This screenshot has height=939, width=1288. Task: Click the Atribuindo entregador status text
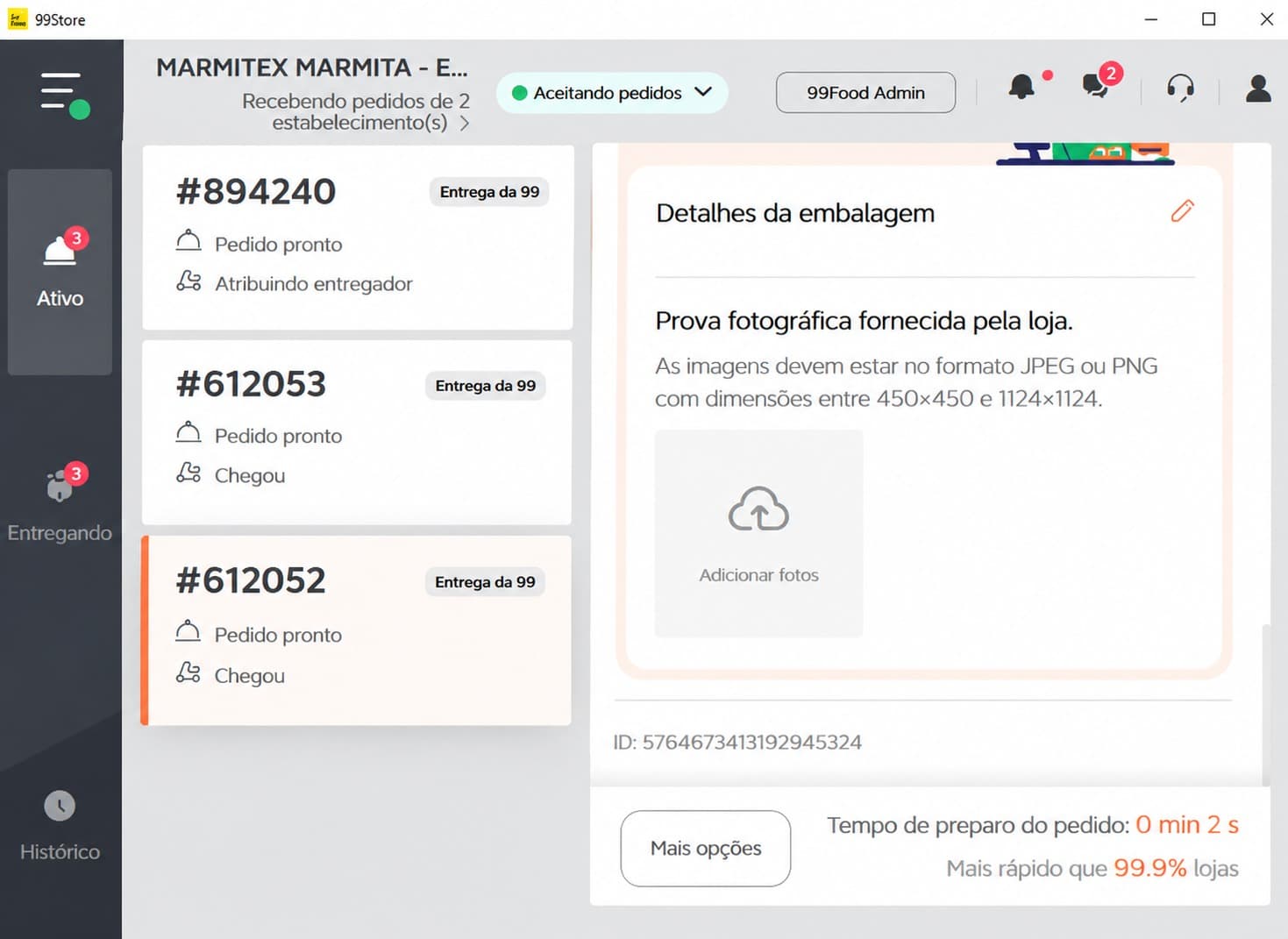(x=314, y=284)
